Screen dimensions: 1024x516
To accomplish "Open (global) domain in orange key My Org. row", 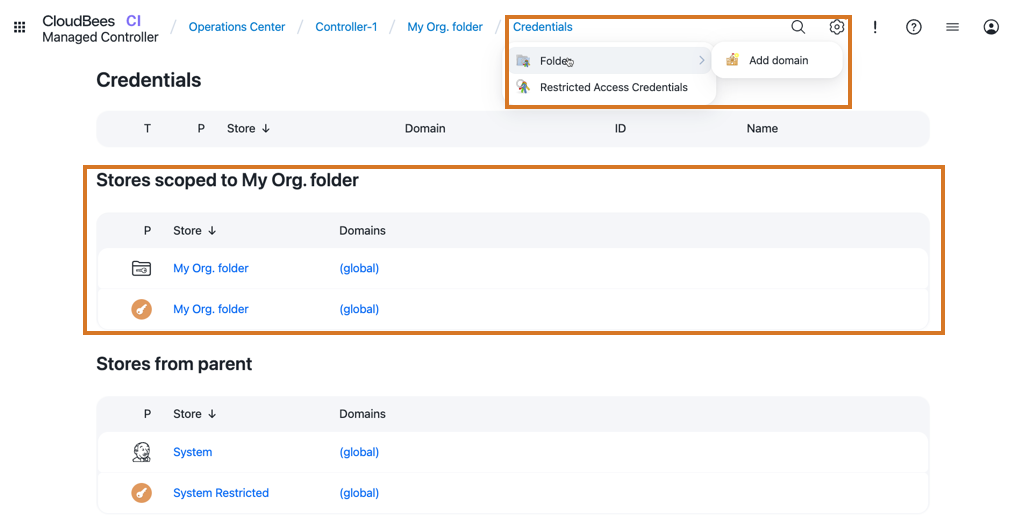I will coord(359,309).
